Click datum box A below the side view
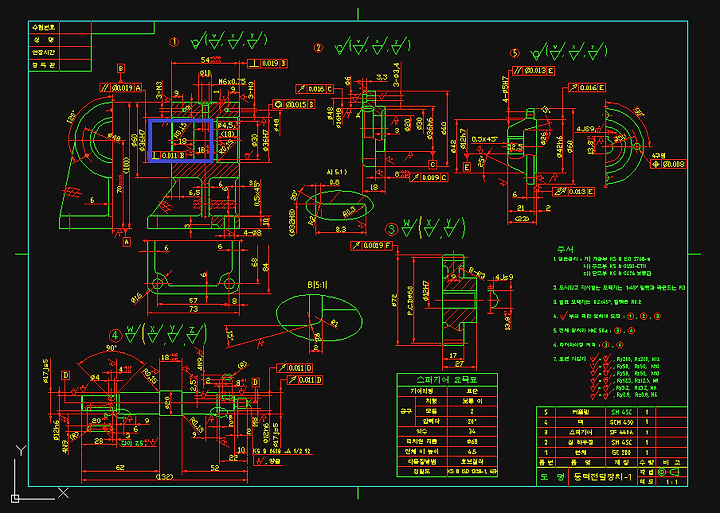Image resolution: width=720 pixels, height=513 pixels. (x=127, y=241)
